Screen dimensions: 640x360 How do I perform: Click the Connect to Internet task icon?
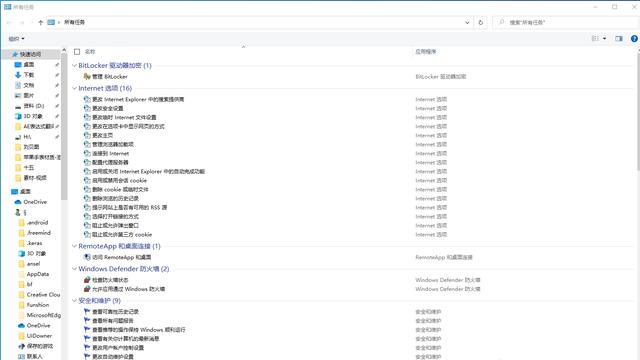tap(87, 153)
